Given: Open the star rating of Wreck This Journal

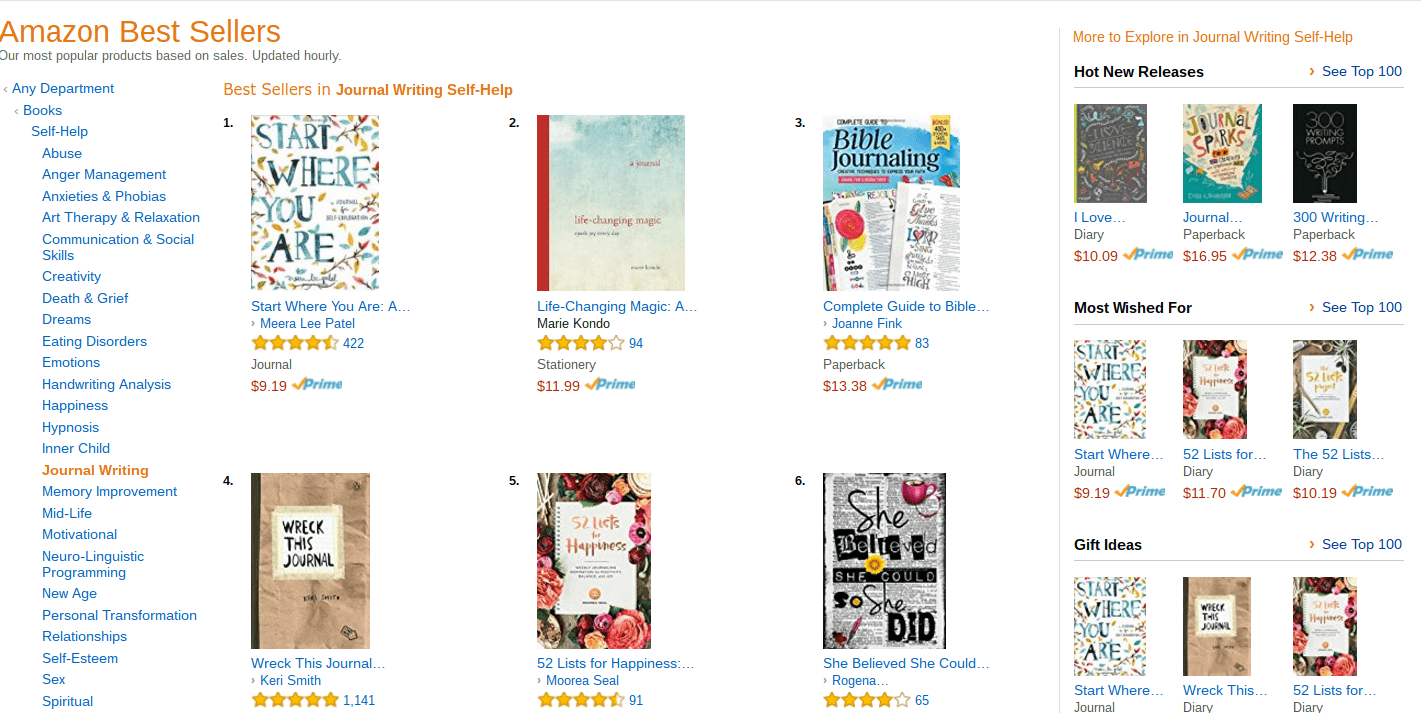Looking at the screenshot, I should (295, 700).
